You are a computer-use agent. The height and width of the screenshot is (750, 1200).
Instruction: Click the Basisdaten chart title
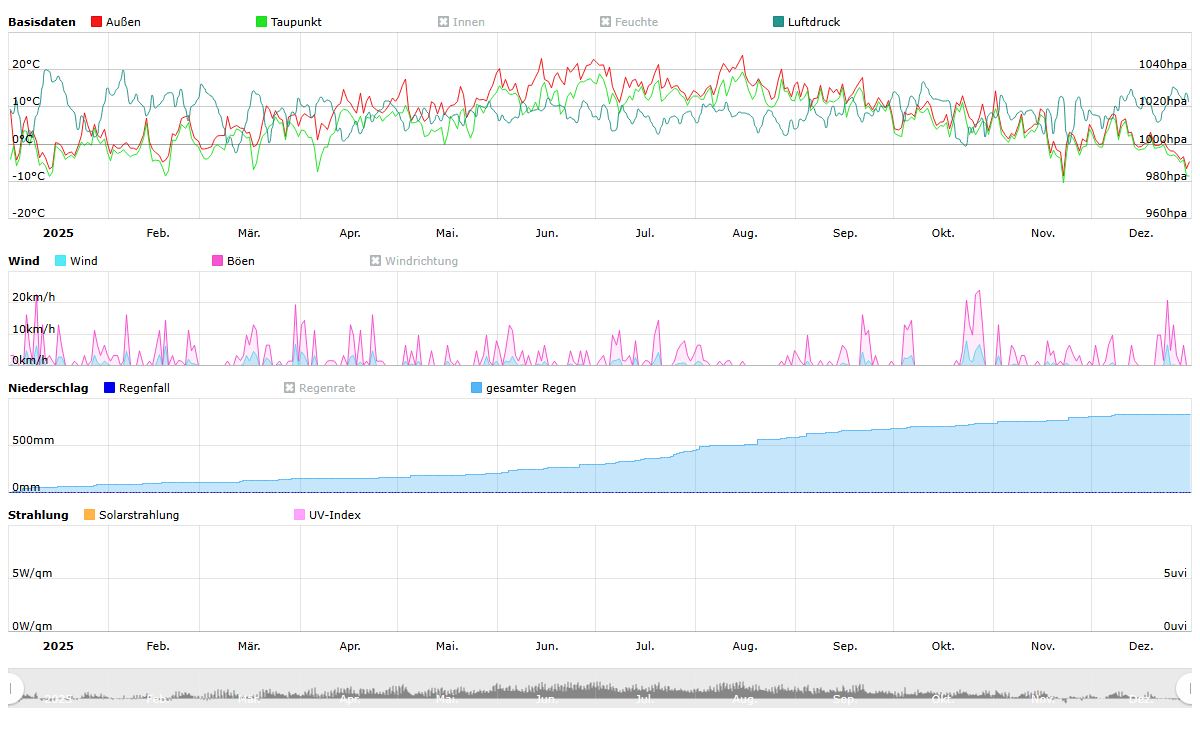42,22
